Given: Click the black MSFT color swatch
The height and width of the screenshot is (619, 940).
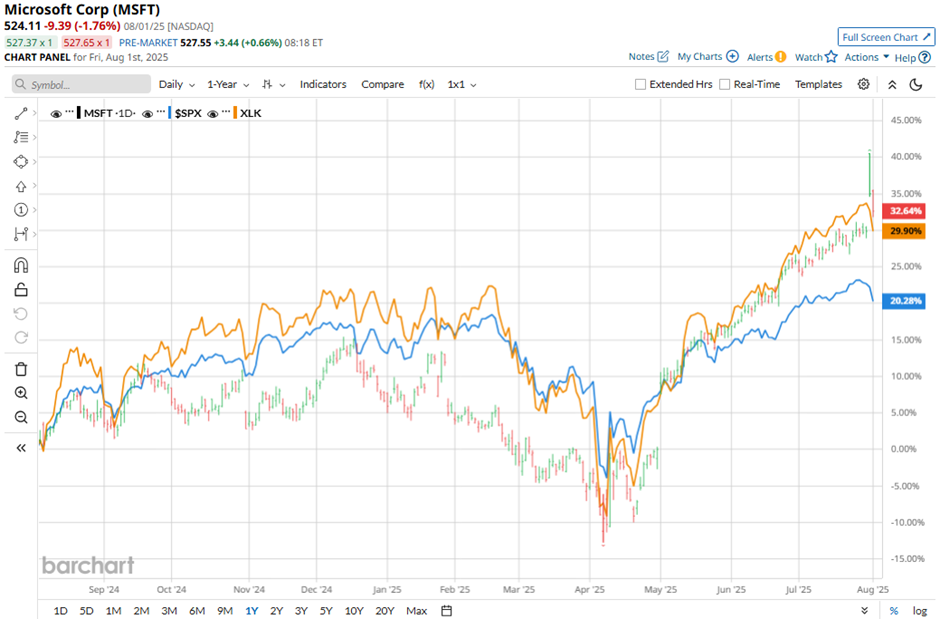Looking at the screenshot, I should (x=79, y=113).
